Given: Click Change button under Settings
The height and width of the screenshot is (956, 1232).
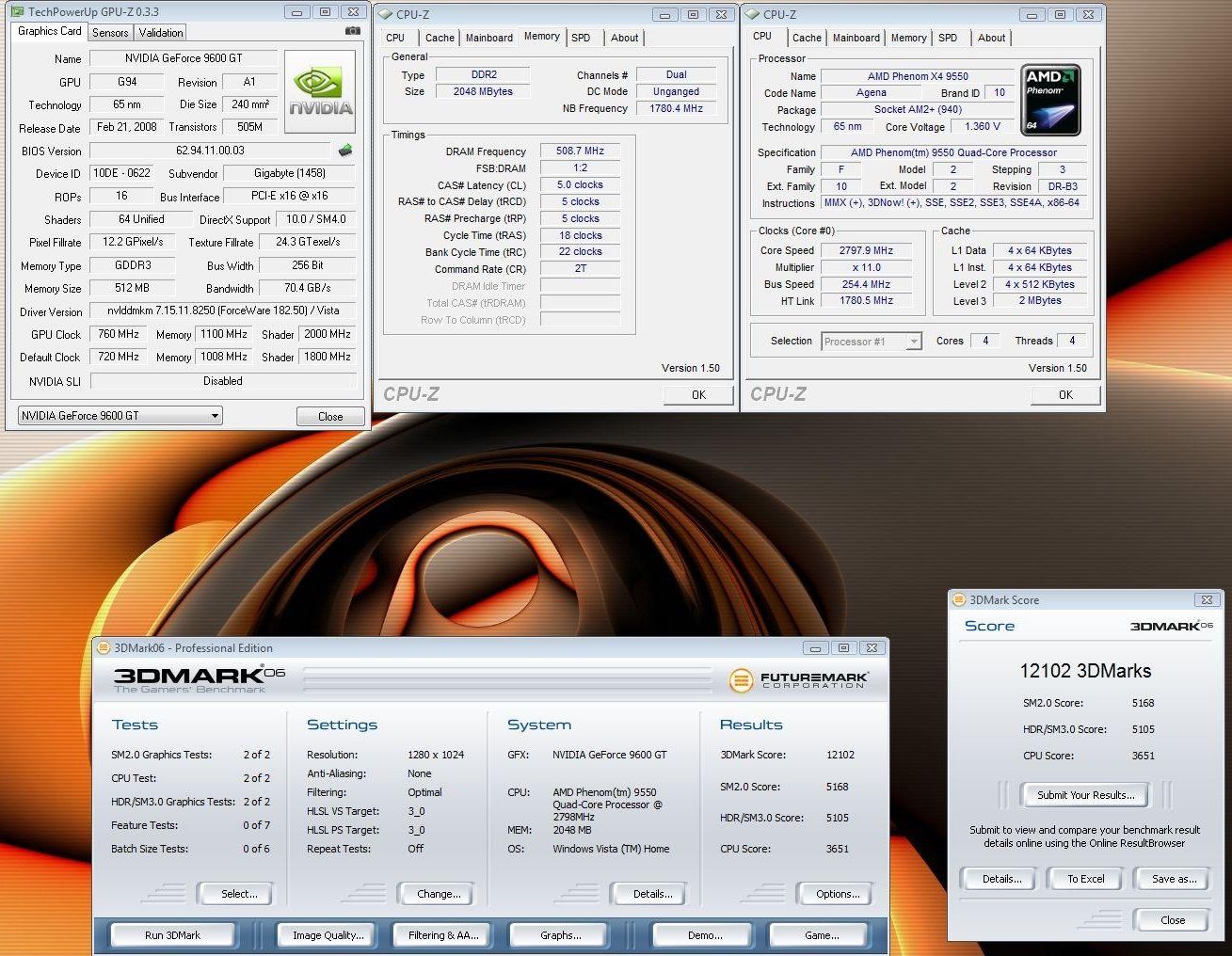Looking at the screenshot, I should click(x=439, y=894).
